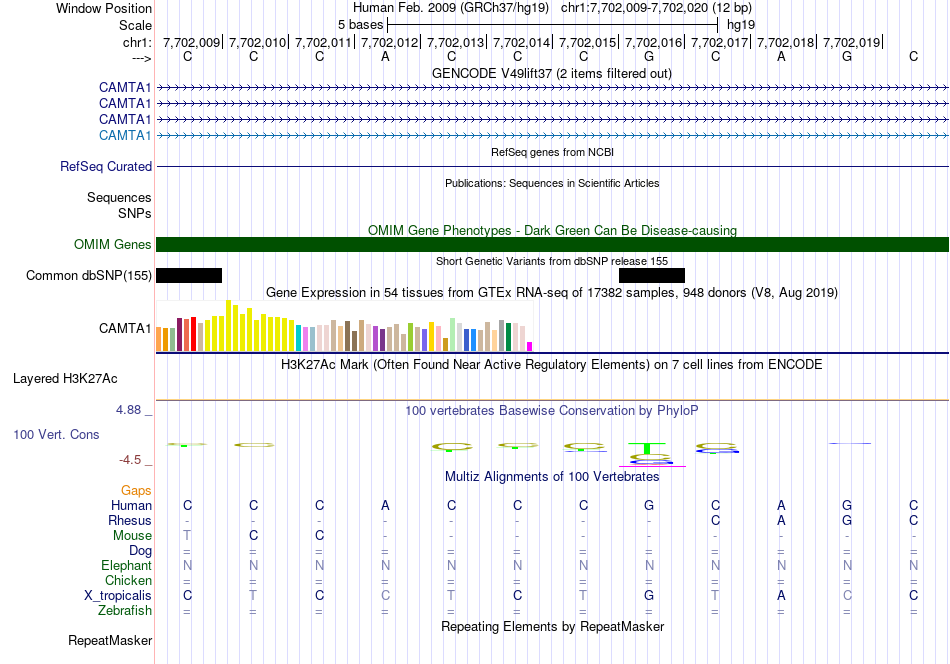Click the magenta last bar in the GTEx chart

[x=530, y=347]
